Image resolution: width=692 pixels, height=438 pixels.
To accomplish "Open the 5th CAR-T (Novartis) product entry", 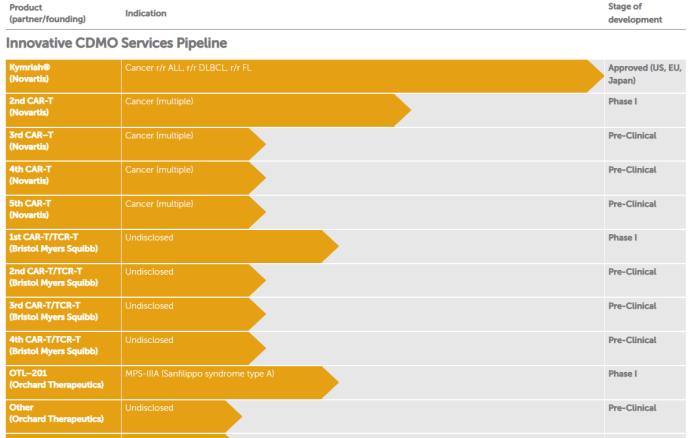I will tap(33, 209).
